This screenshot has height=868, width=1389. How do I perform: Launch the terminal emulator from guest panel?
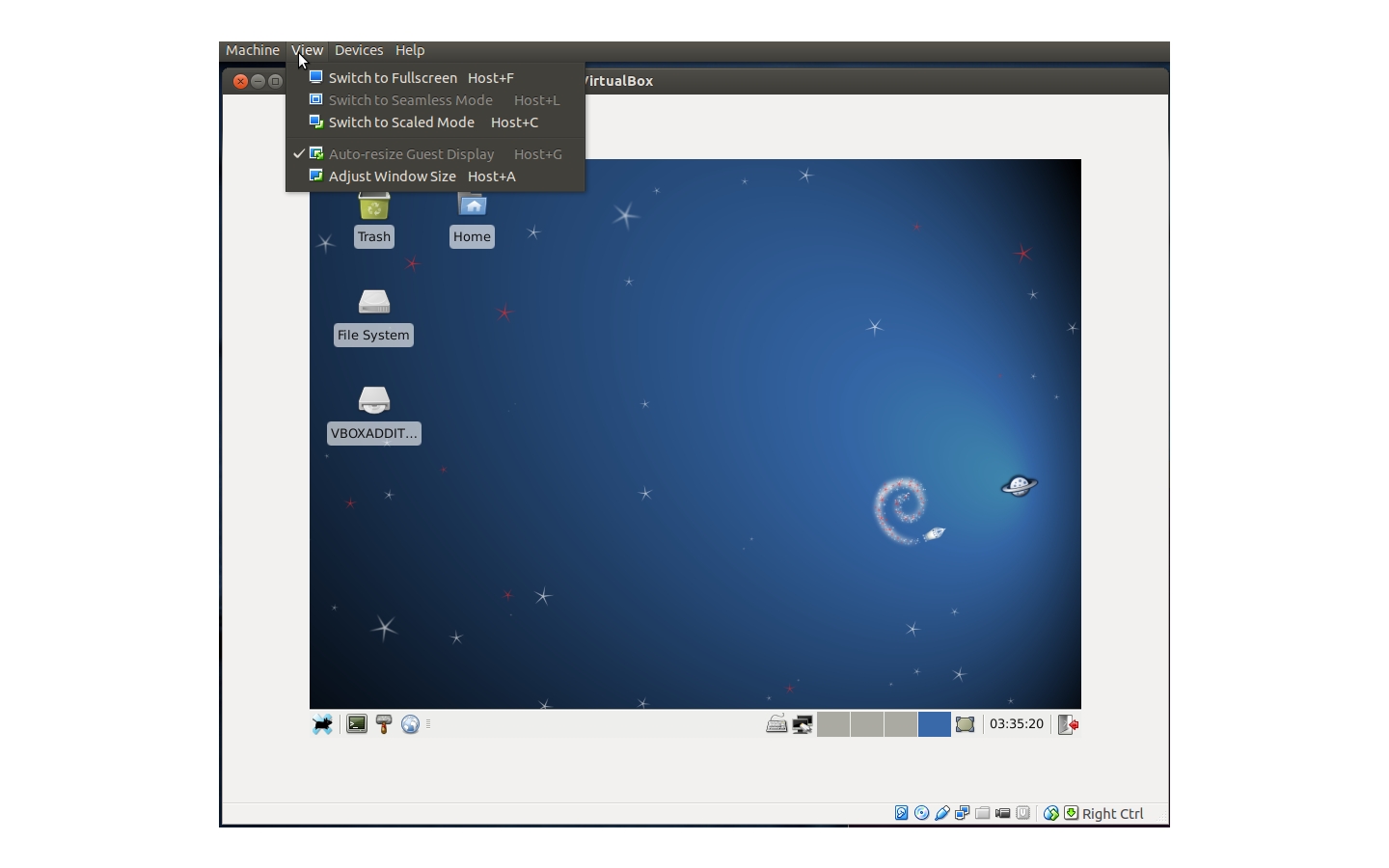click(357, 724)
